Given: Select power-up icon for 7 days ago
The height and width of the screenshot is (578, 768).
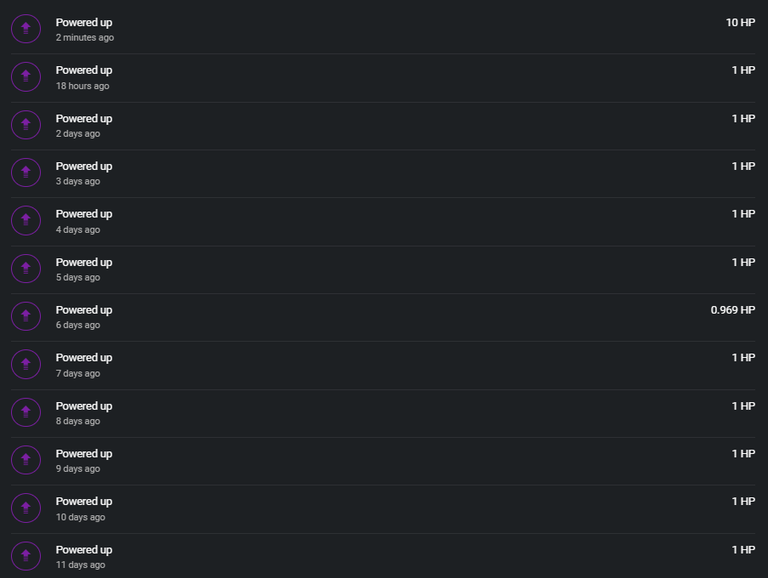Looking at the screenshot, I should click(x=26, y=364).
